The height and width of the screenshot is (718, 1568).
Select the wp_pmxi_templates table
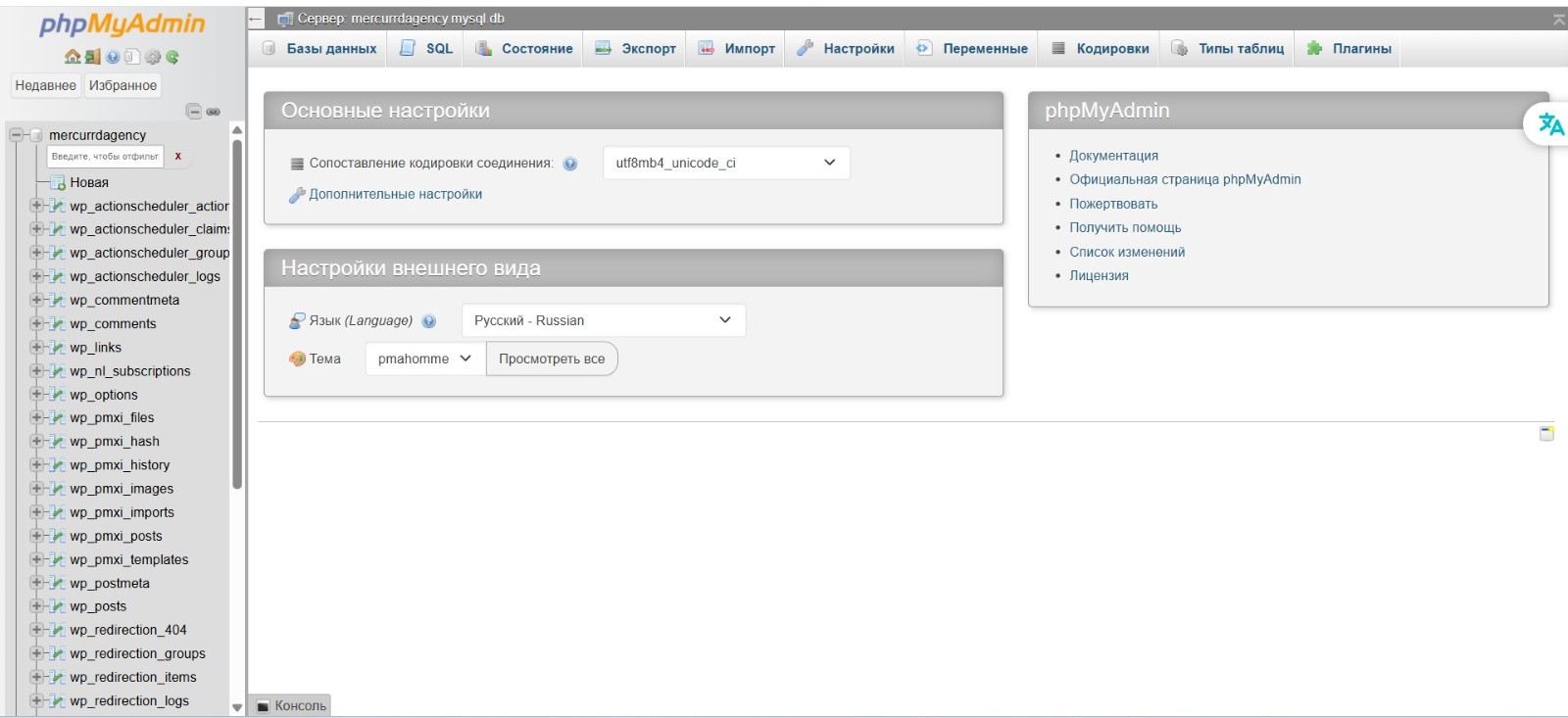coord(128,559)
